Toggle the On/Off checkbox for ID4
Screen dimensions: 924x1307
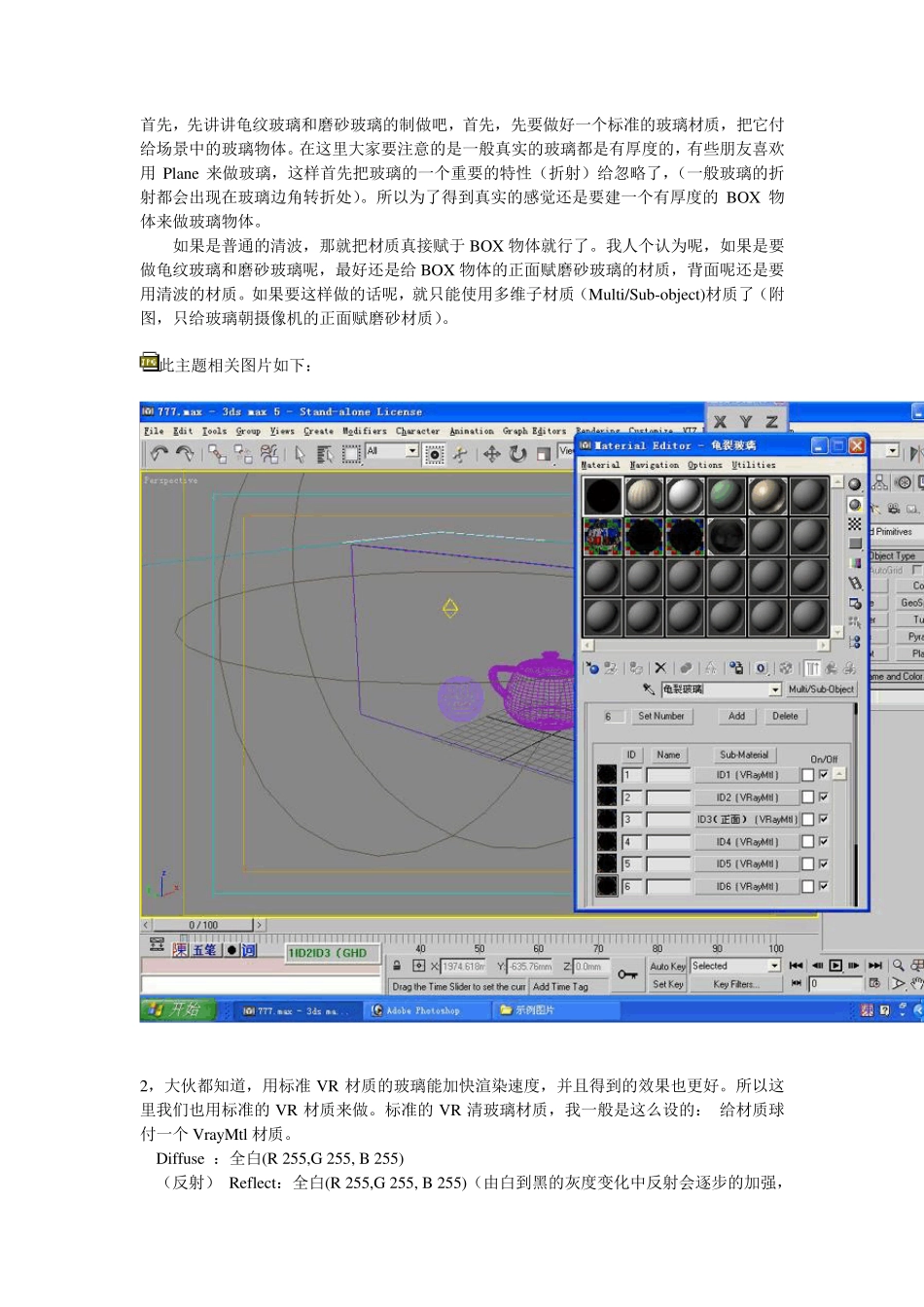(824, 842)
